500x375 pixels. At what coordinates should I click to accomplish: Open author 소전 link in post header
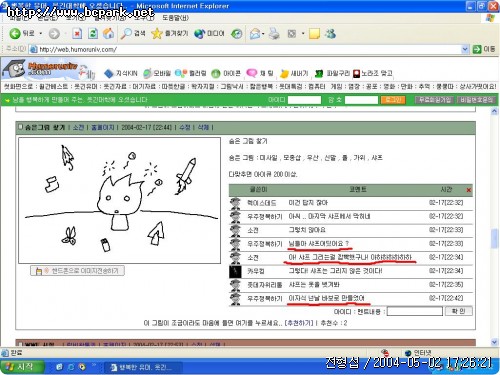tap(78, 127)
